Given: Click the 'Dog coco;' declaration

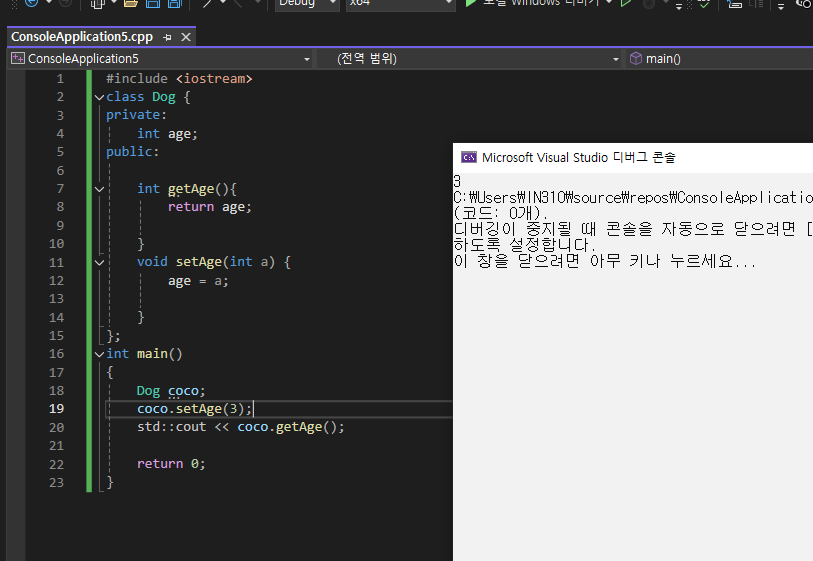Looking at the screenshot, I should pyautogui.click(x=171, y=391).
